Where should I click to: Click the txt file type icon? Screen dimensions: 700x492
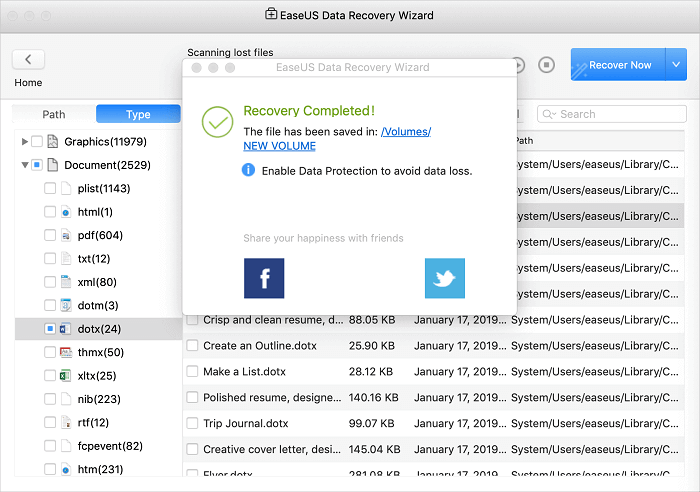coord(66,259)
